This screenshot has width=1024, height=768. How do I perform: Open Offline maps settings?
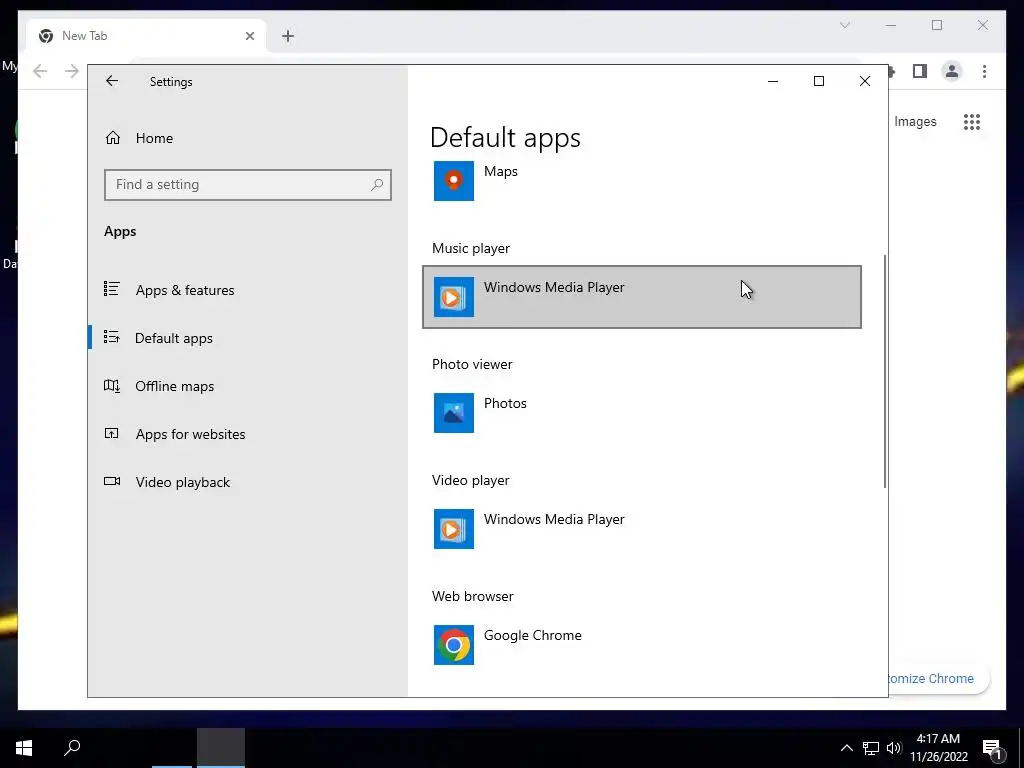[174, 386]
